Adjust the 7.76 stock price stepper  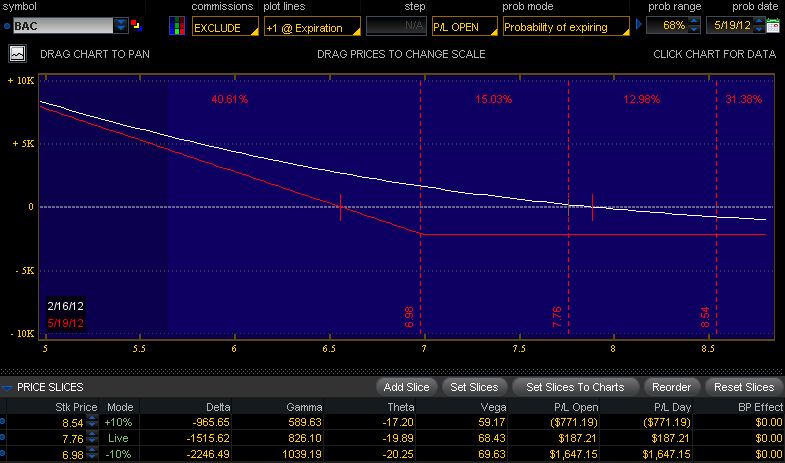tap(92, 438)
